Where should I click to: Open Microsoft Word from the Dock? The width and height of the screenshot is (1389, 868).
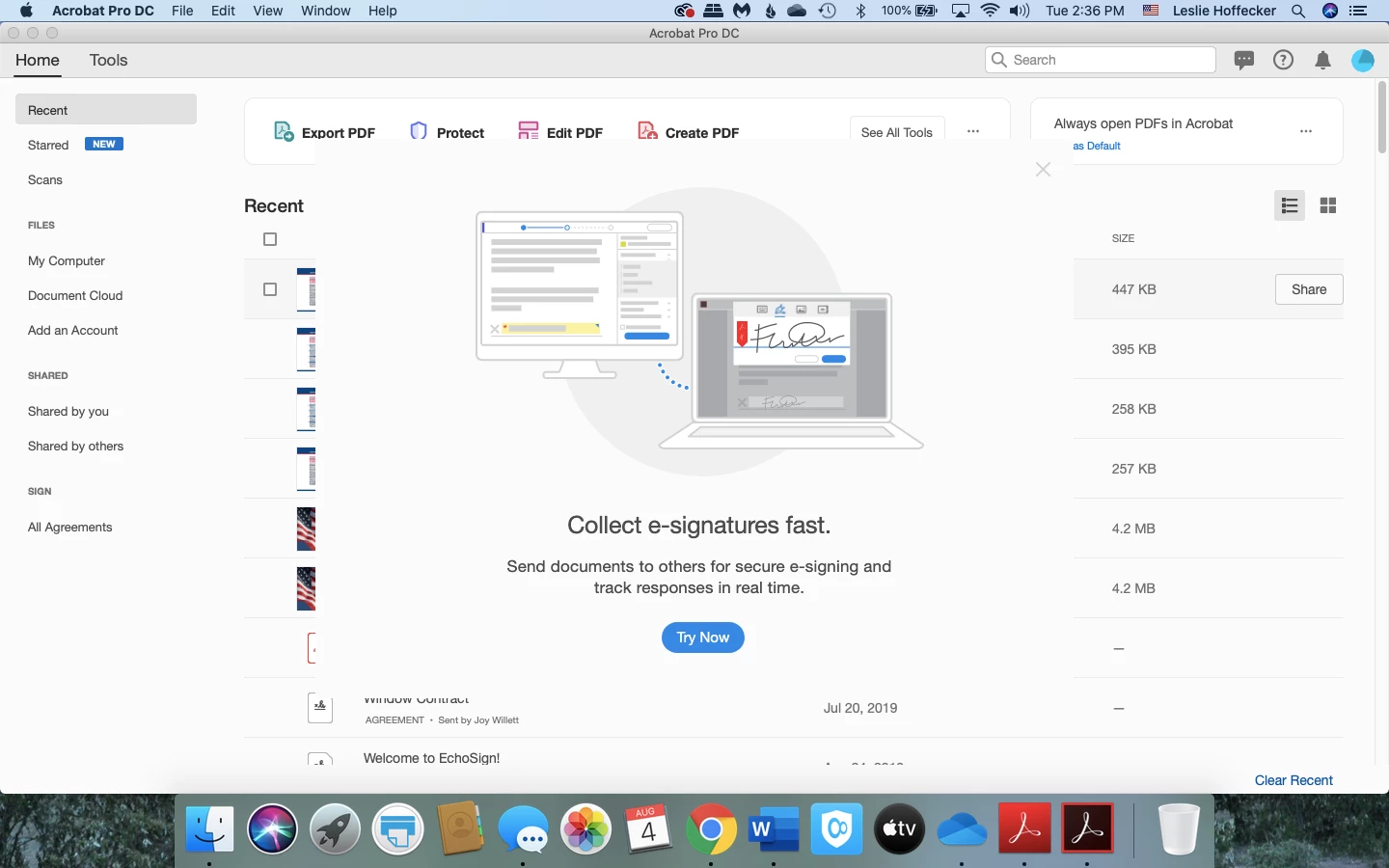pyautogui.click(x=774, y=828)
